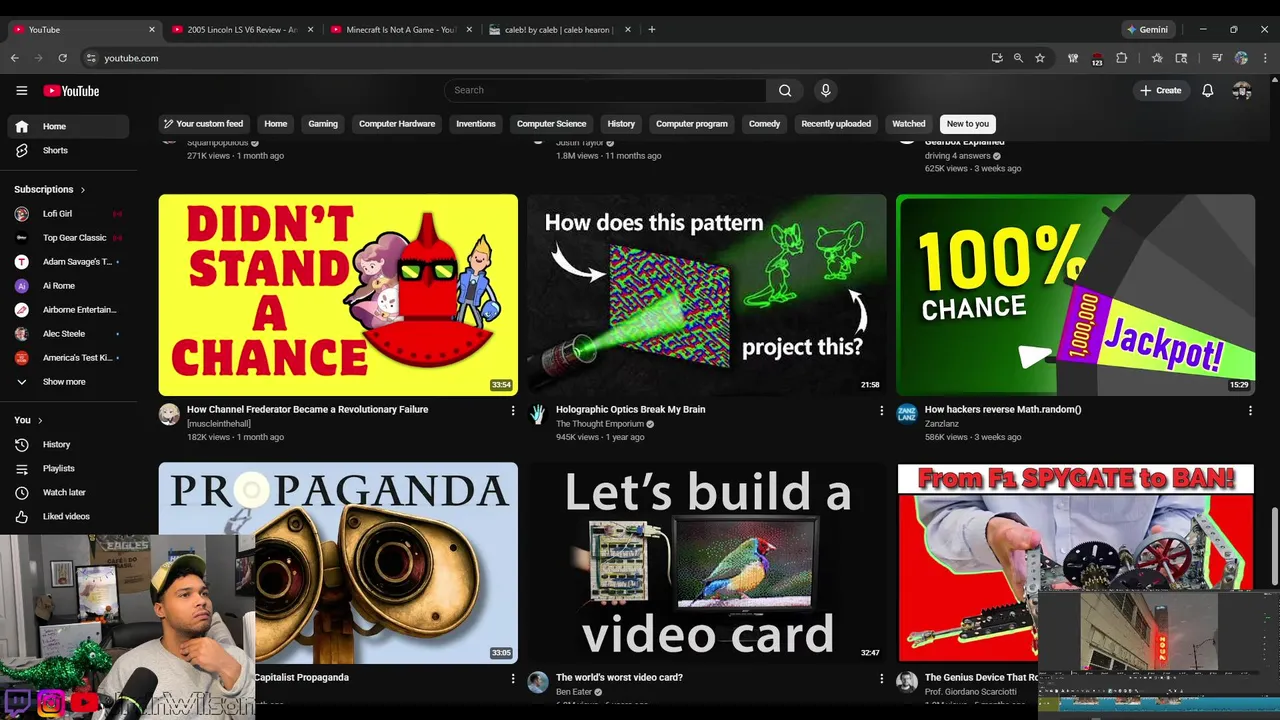Screen dimensions: 1280x720
Task: Open the media control icon in Chrome toolbar
Action: pos(1217,58)
